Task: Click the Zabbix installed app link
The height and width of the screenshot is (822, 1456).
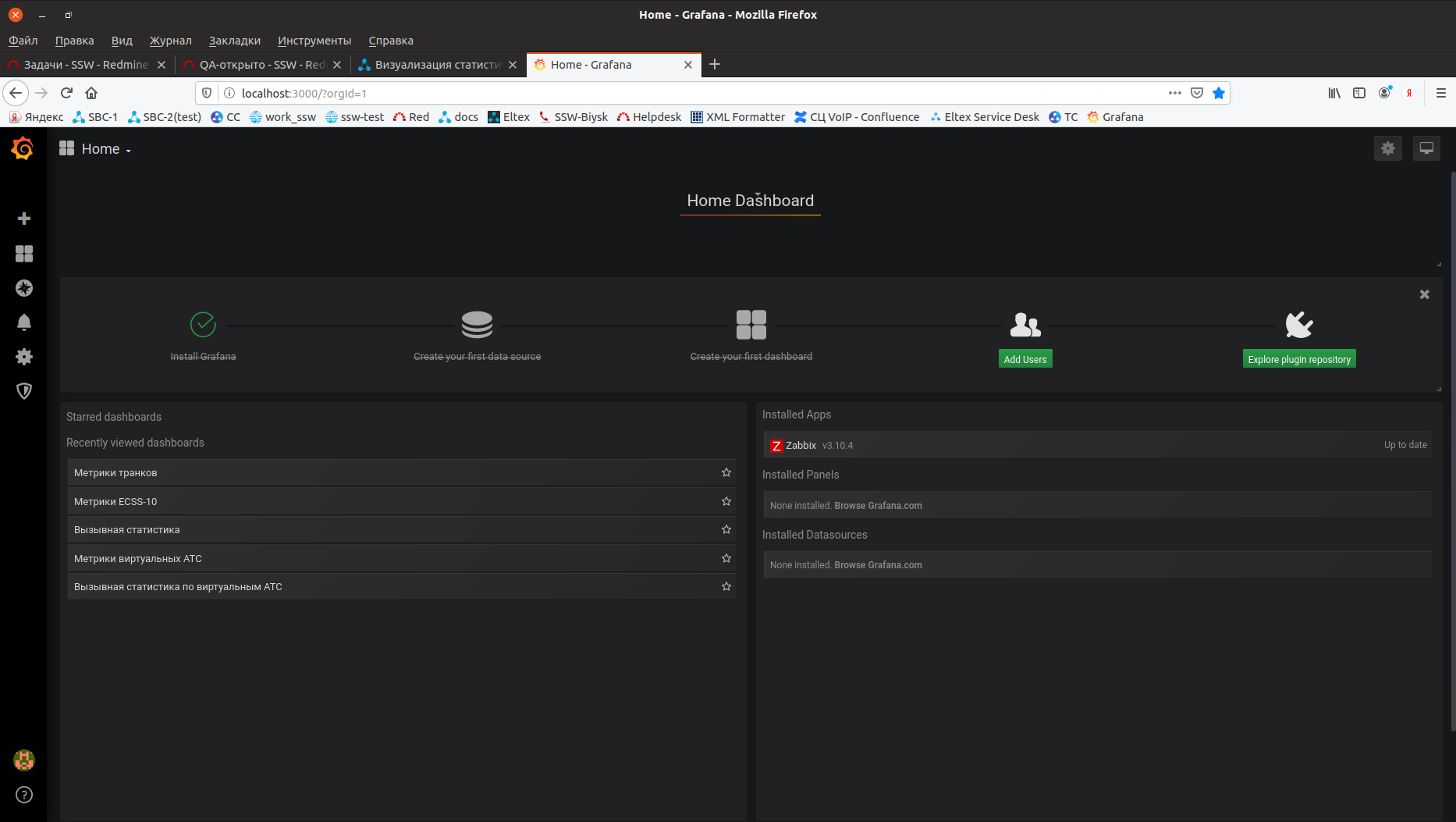Action: (1098, 445)
